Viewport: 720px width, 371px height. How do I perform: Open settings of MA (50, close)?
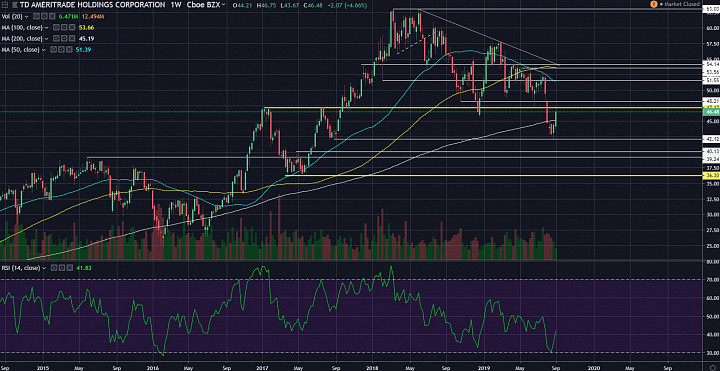pos(62,50)
